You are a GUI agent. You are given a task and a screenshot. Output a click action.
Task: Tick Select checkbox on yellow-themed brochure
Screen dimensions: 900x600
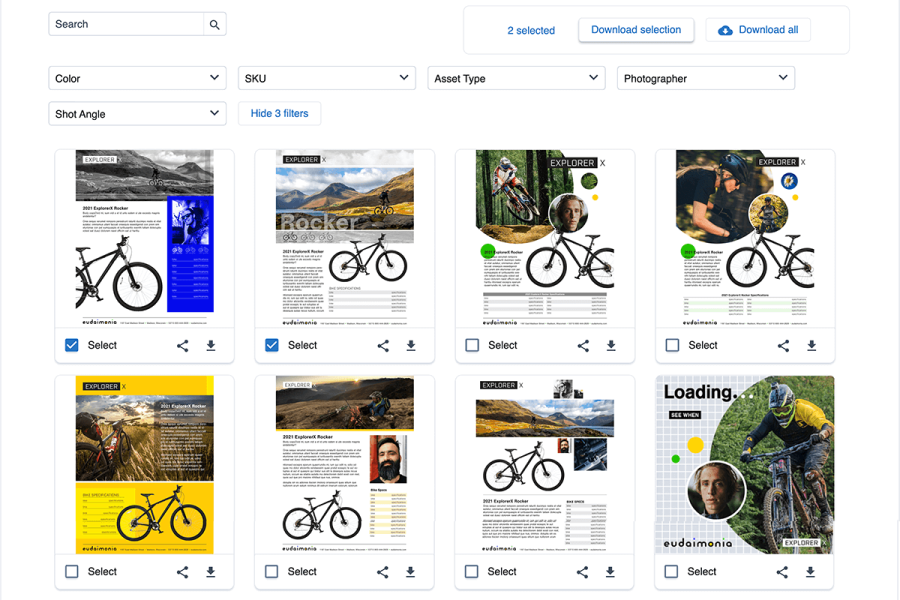coord(72,572)
